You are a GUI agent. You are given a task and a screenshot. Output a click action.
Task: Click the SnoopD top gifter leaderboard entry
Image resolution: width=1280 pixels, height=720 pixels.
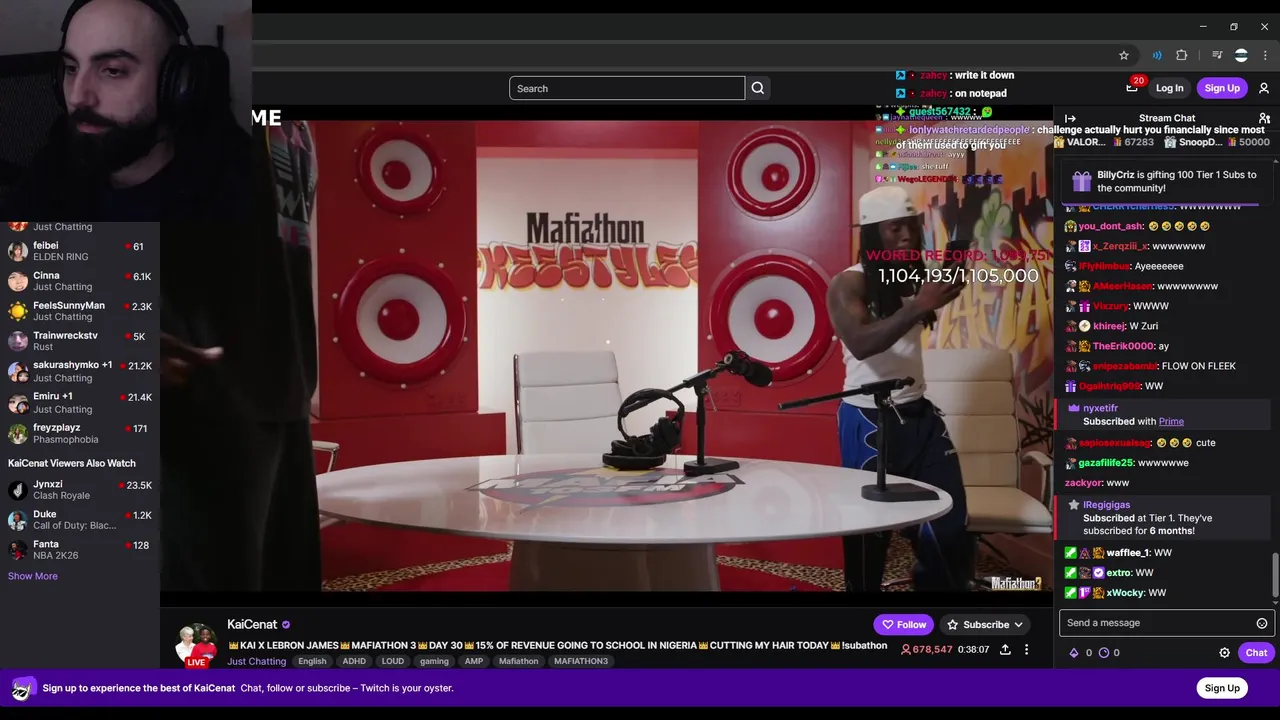(1216, 142)
